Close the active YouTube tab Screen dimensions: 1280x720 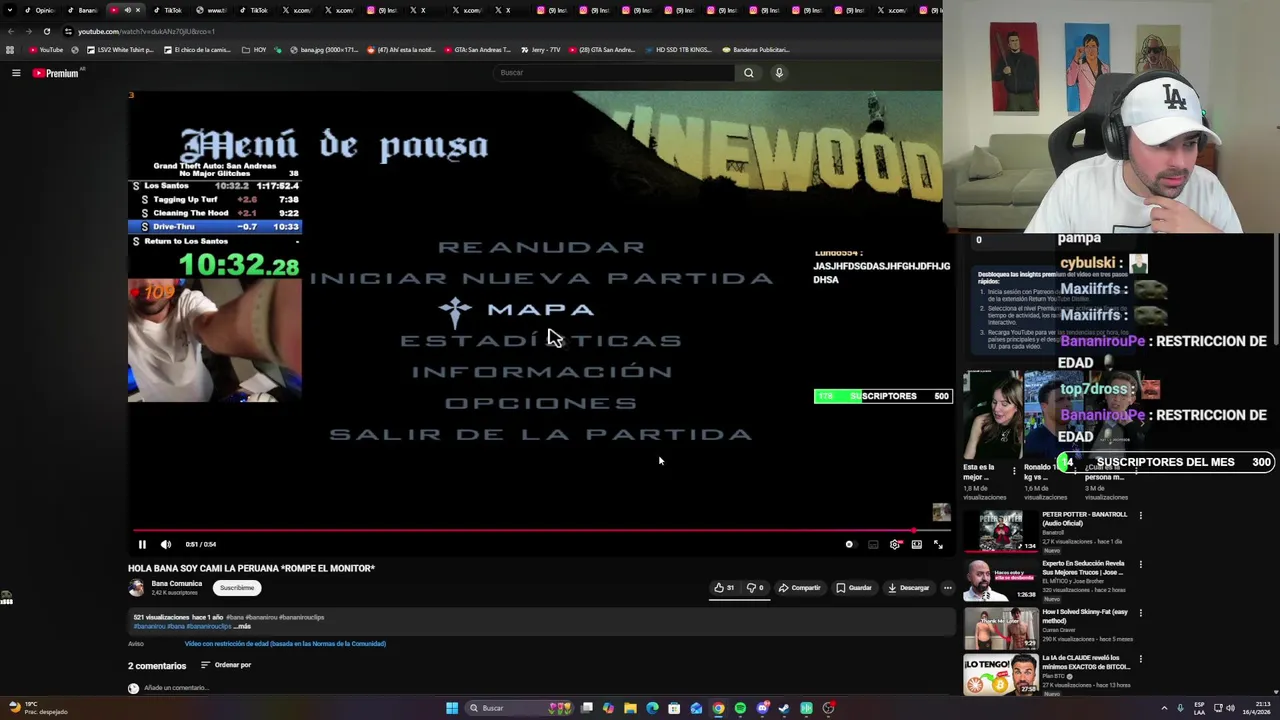pos(138,10)
